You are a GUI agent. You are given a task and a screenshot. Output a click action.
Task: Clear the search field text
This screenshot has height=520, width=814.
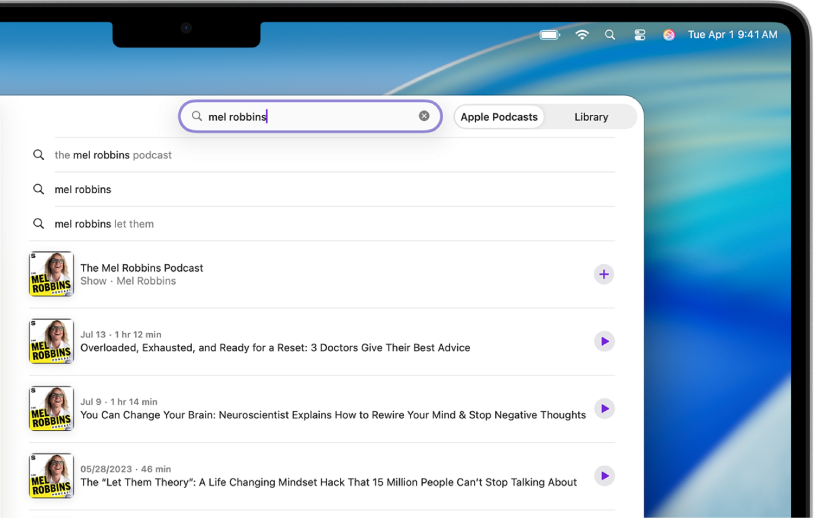424,116
